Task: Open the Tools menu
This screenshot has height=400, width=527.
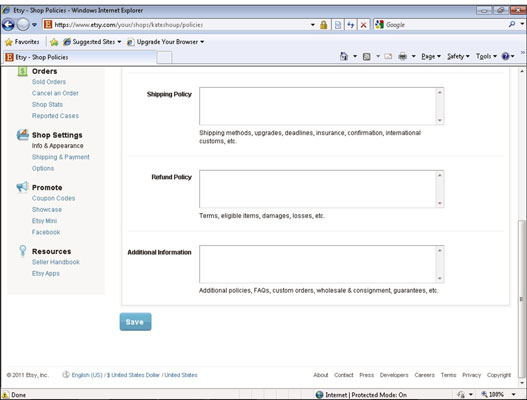Action: tap(486, 56)
